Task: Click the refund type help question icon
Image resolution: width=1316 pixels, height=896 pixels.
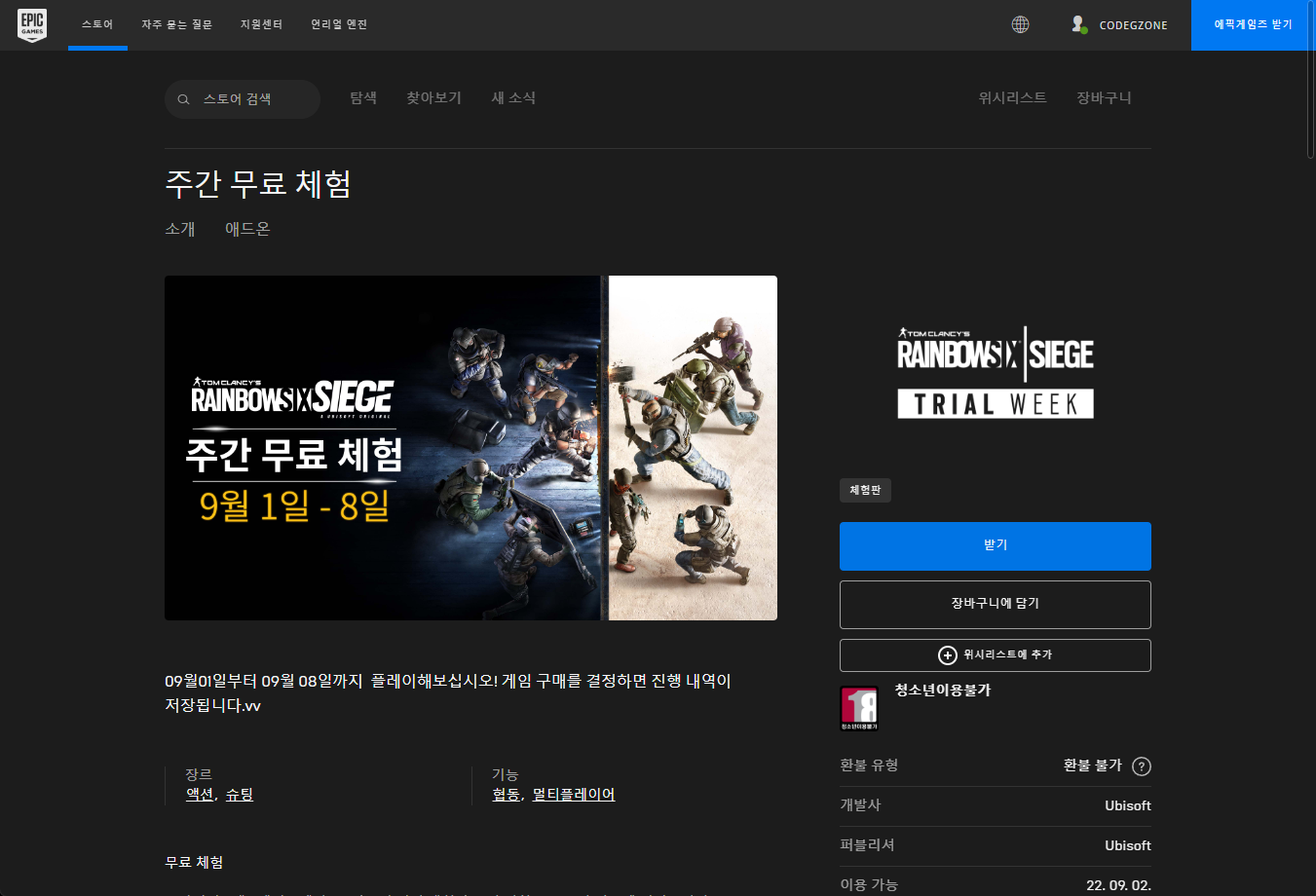Action: point(1142,766)
